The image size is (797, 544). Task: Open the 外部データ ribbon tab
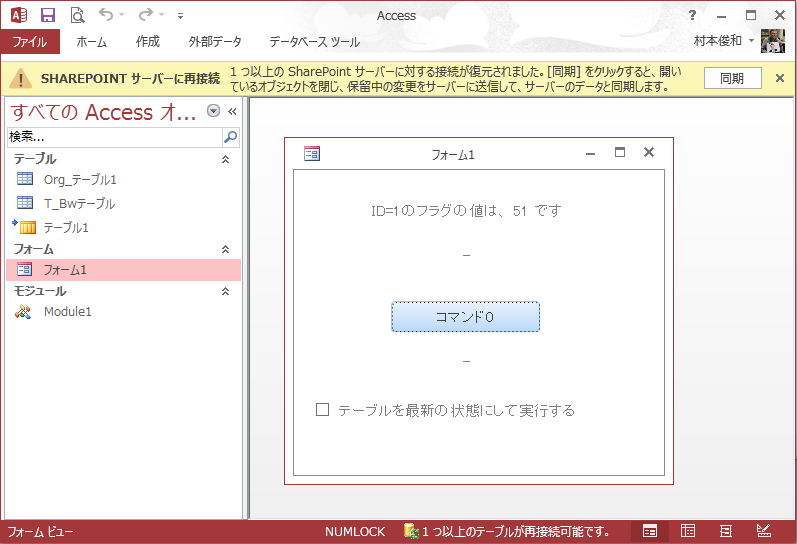pyautogui.click(x=215, y=42)
